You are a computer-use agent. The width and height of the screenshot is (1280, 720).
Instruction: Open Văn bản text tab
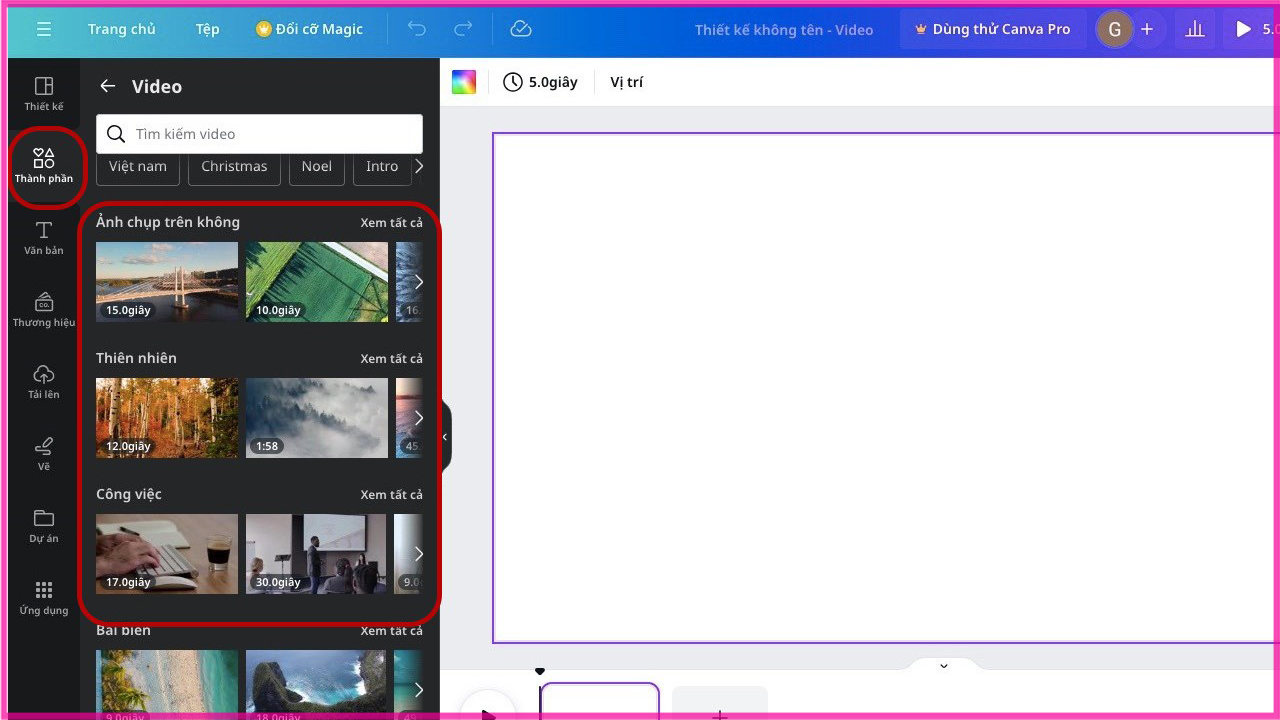(44, 238)
